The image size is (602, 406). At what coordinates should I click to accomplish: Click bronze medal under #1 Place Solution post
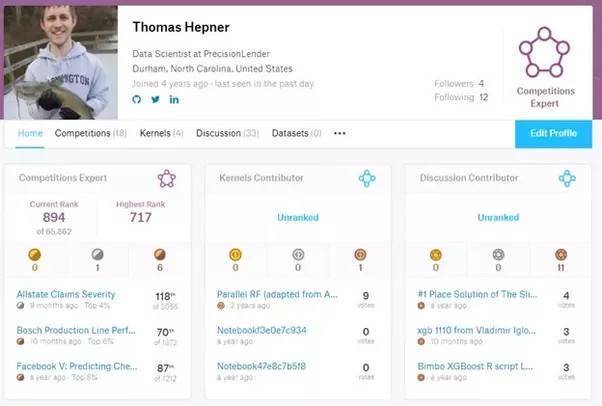[421, 306]
